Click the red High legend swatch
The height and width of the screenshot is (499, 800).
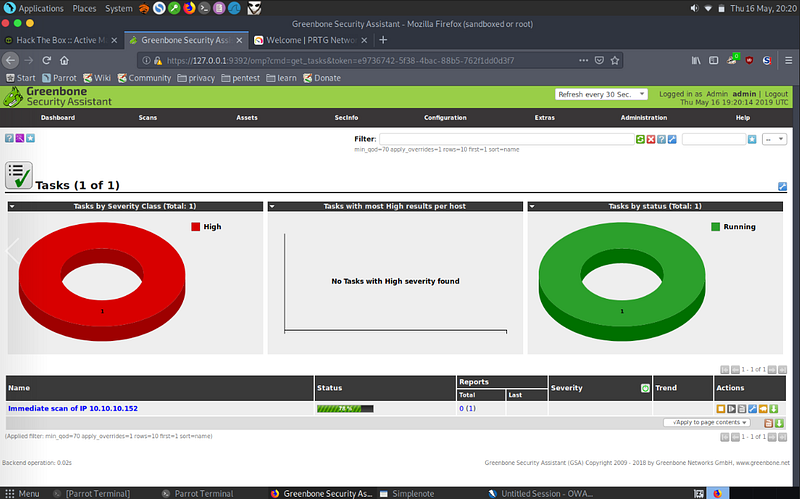click(x=195, y=227)
